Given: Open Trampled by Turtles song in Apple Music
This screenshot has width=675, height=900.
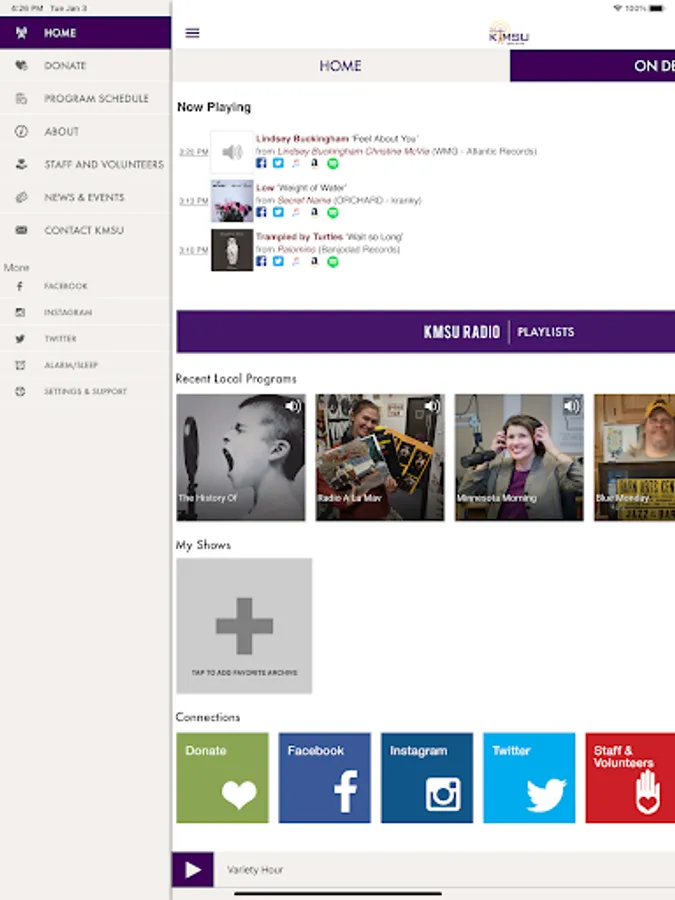Looking at the screenshot, I should (x=296, y=261).
